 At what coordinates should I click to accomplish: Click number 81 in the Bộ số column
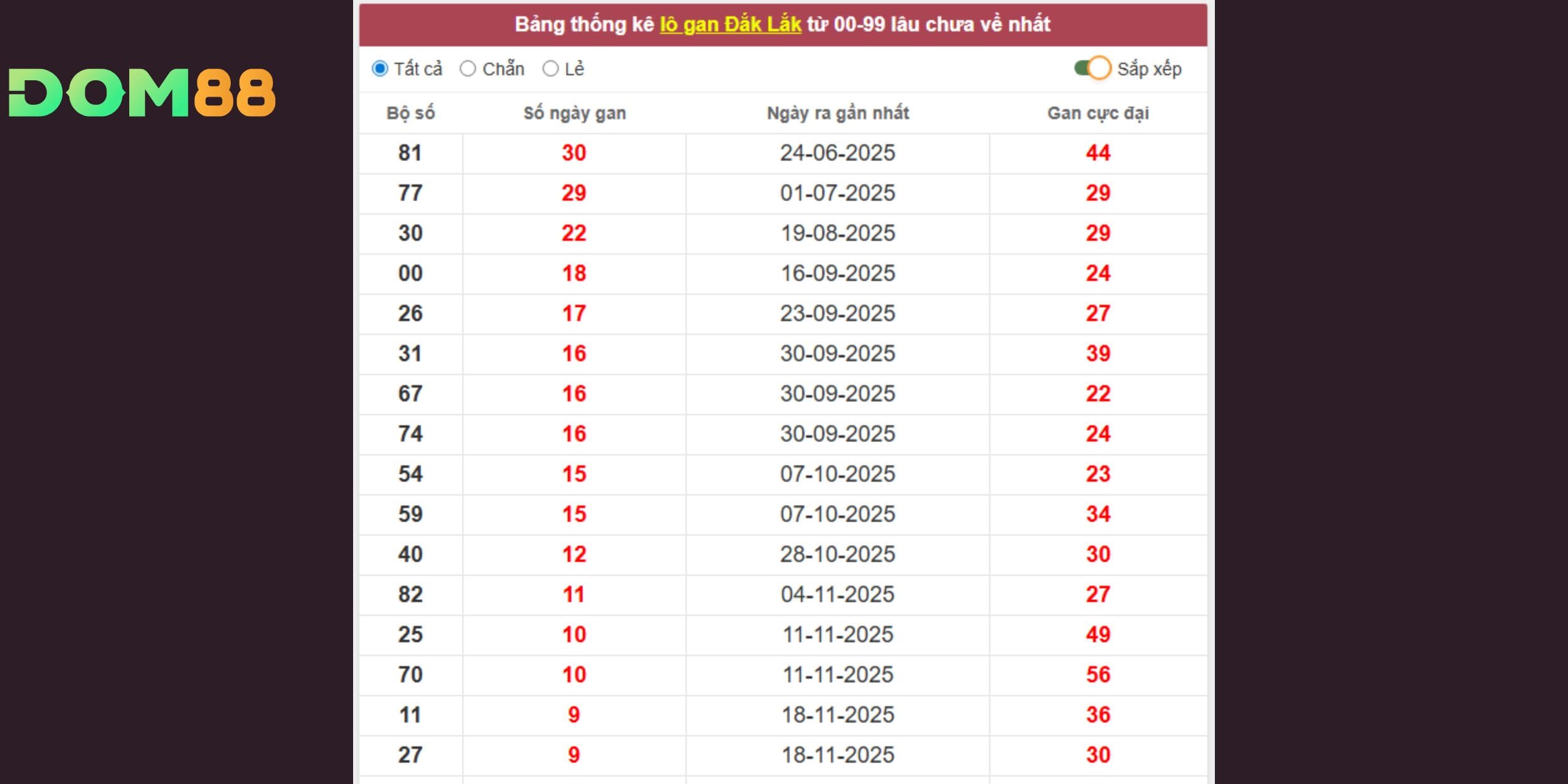tap(410, 153)
